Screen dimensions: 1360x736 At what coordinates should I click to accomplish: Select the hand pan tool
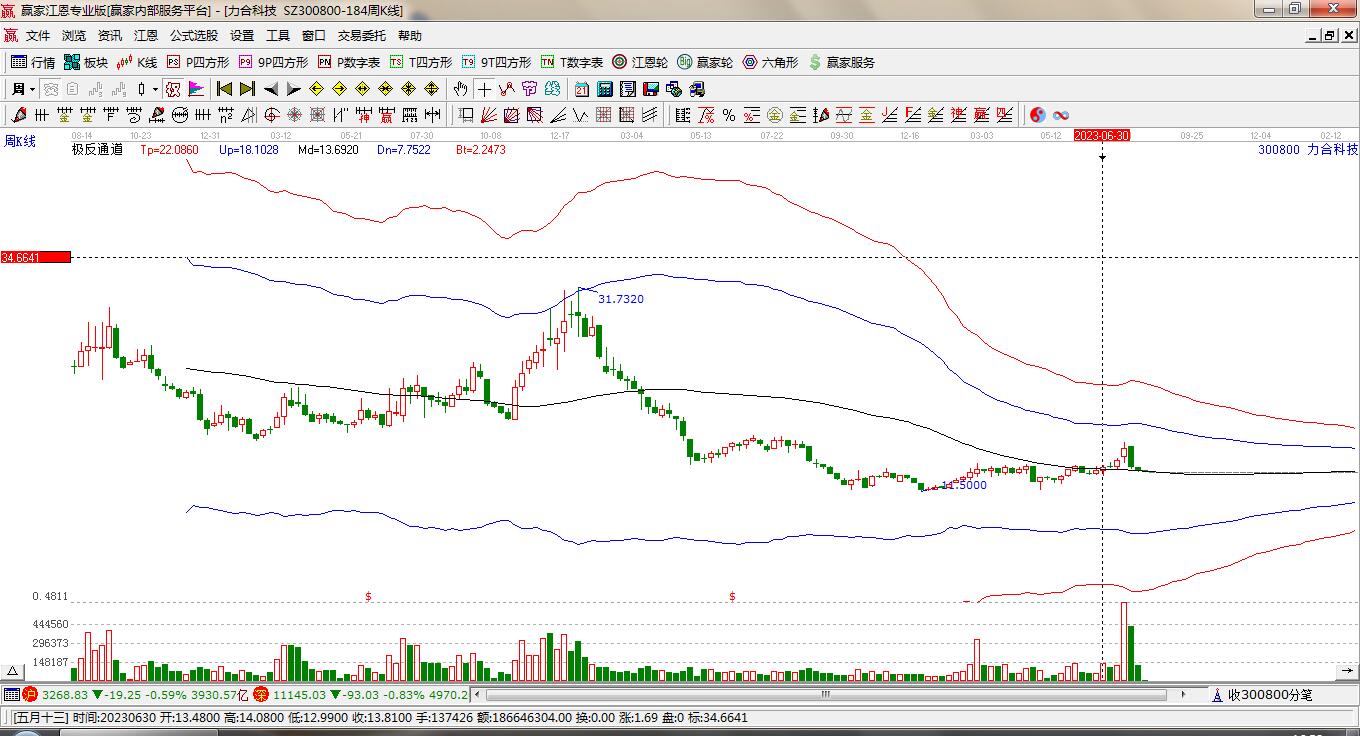pos(460,89)
